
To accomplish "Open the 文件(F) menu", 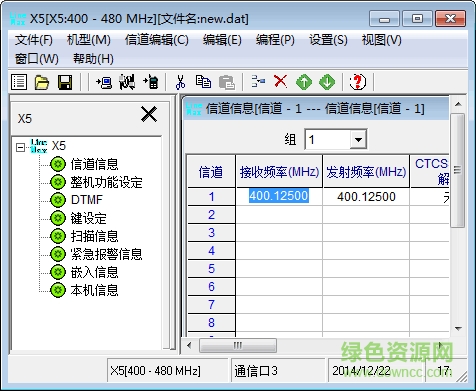I will [x=34, y=40].
